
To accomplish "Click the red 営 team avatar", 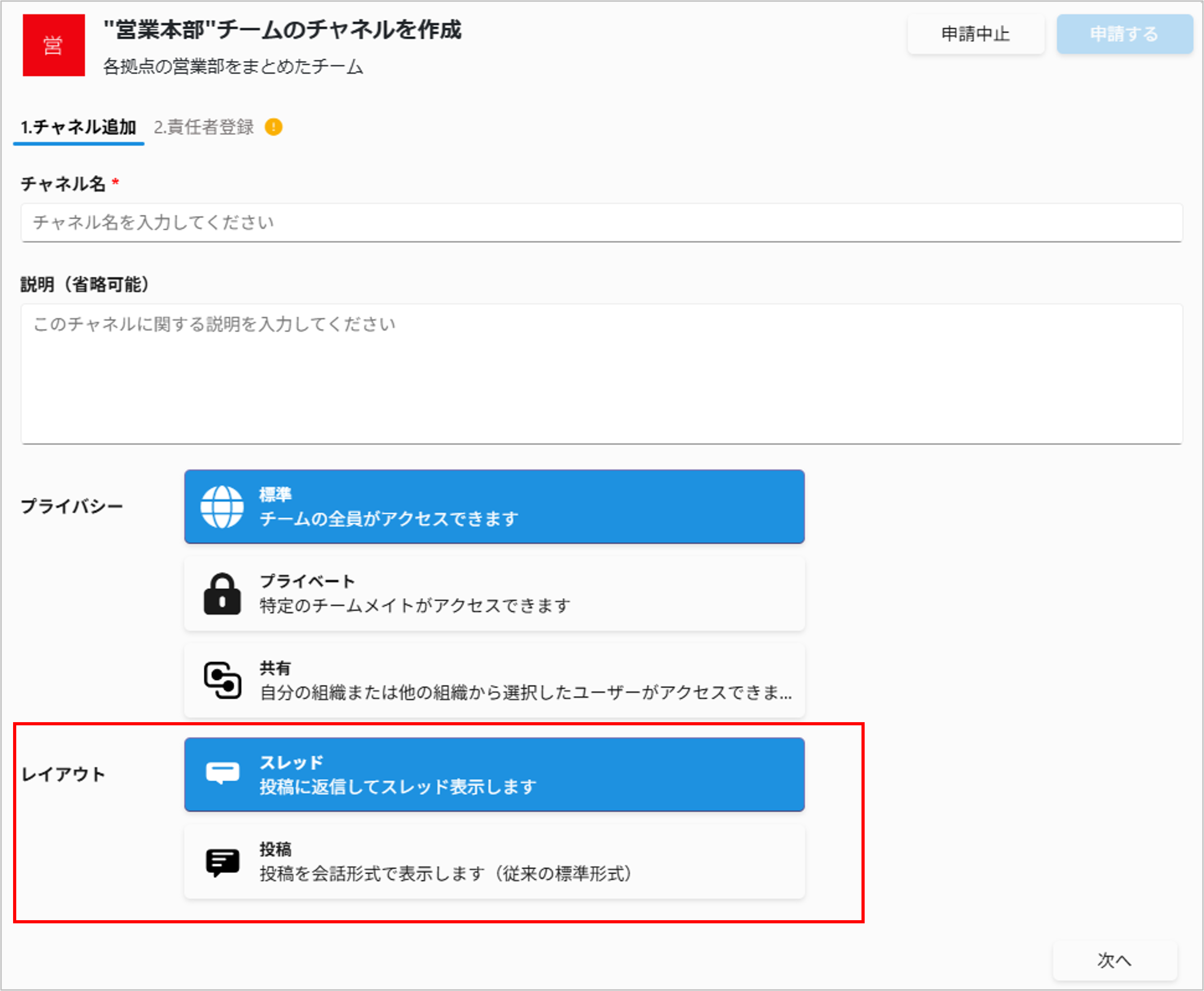I will [54, 45].
